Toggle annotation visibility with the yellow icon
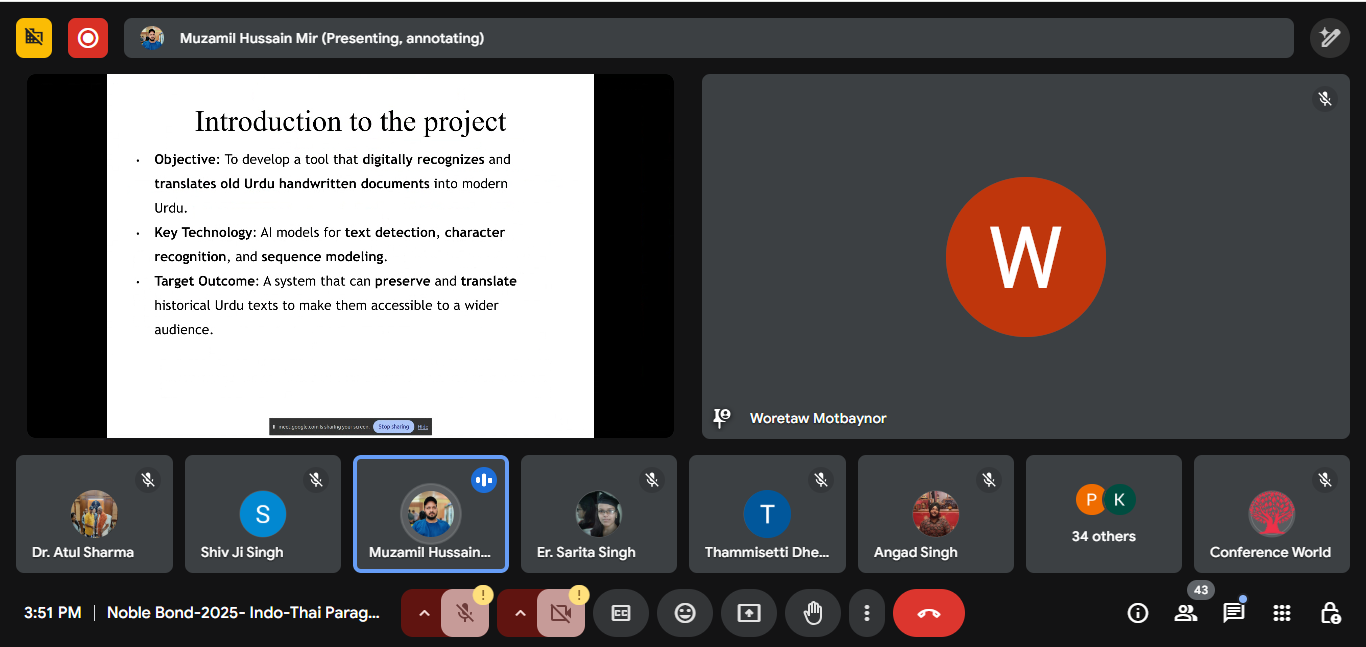This screenshot has height=647, width=1366. 33,37
